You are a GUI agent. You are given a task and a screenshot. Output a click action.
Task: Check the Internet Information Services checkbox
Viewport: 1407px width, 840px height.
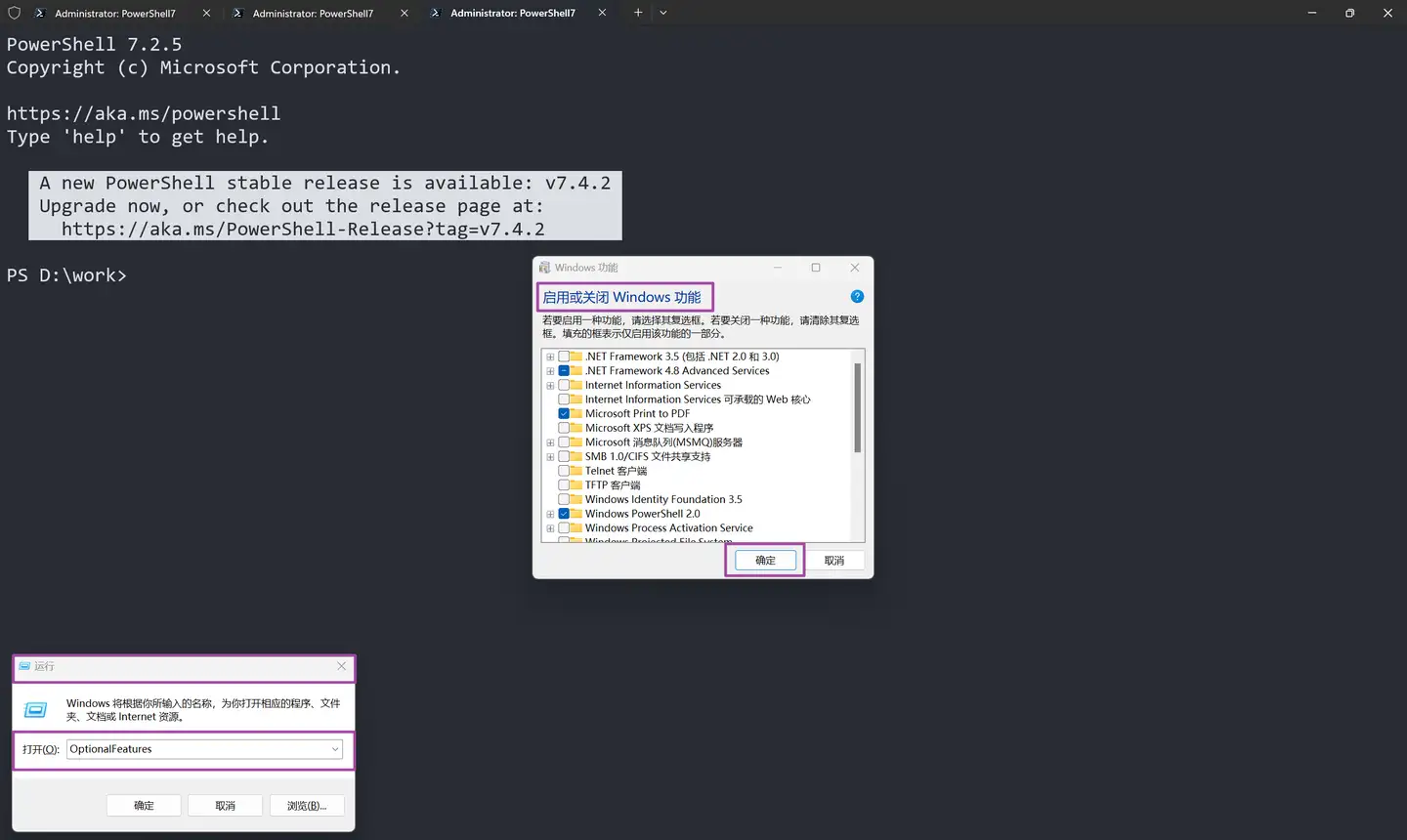click(x=564, y=385)
